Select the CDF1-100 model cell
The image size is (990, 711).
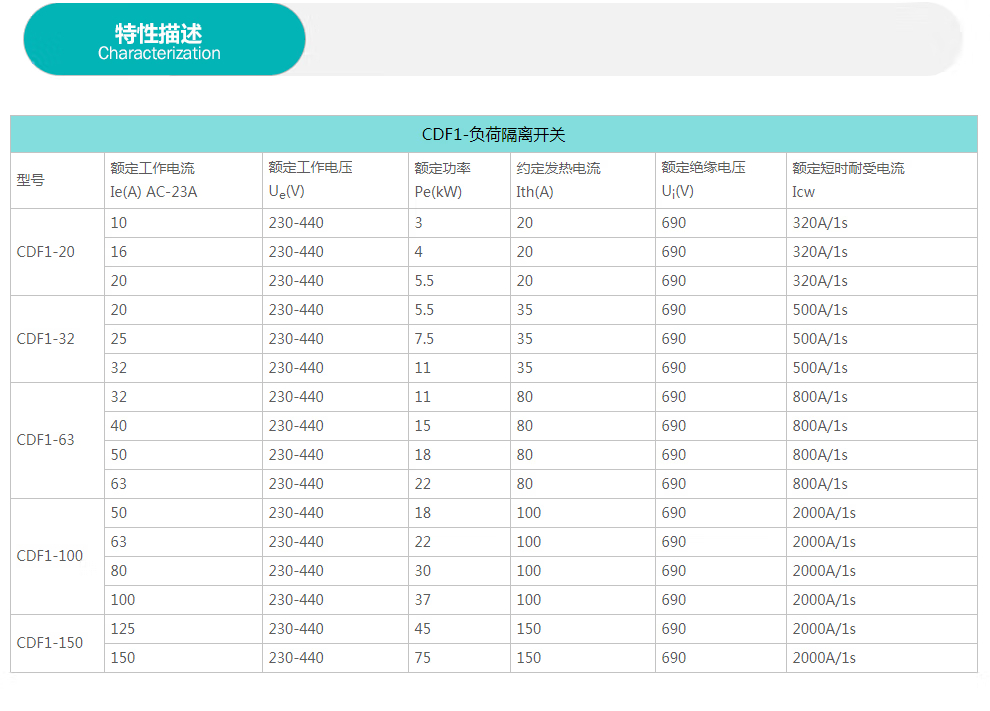tap(50, 556)
